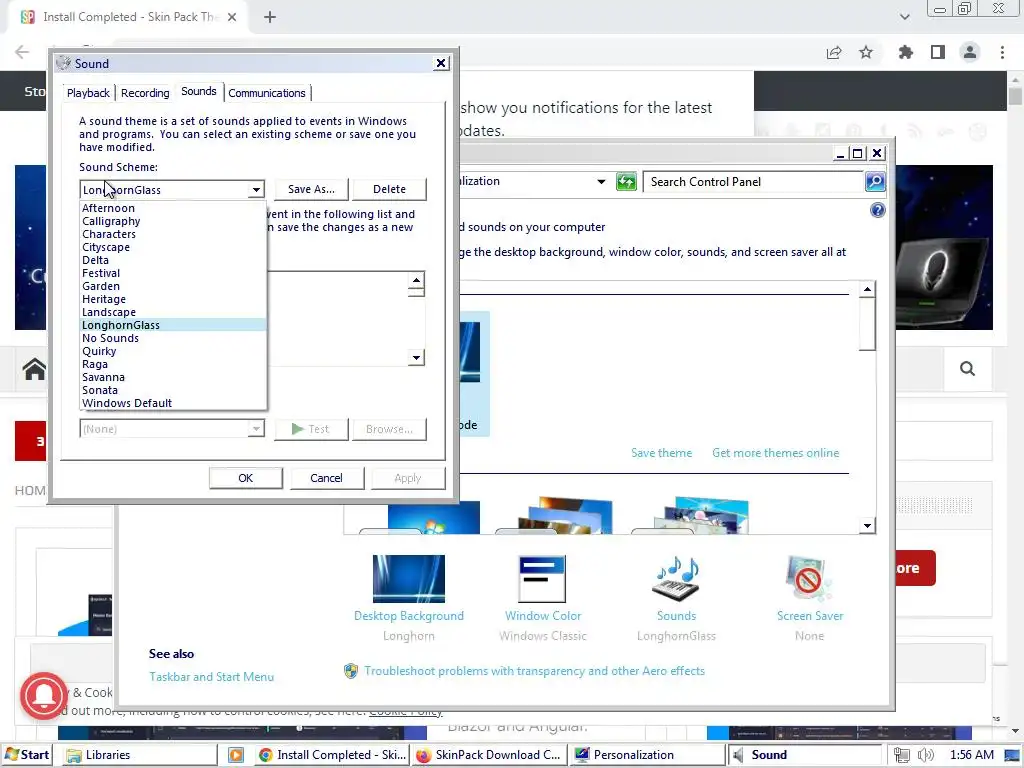The image size is (1024, 768).
Task: Click Get more themes online link
Action: (x=775, y=453)
